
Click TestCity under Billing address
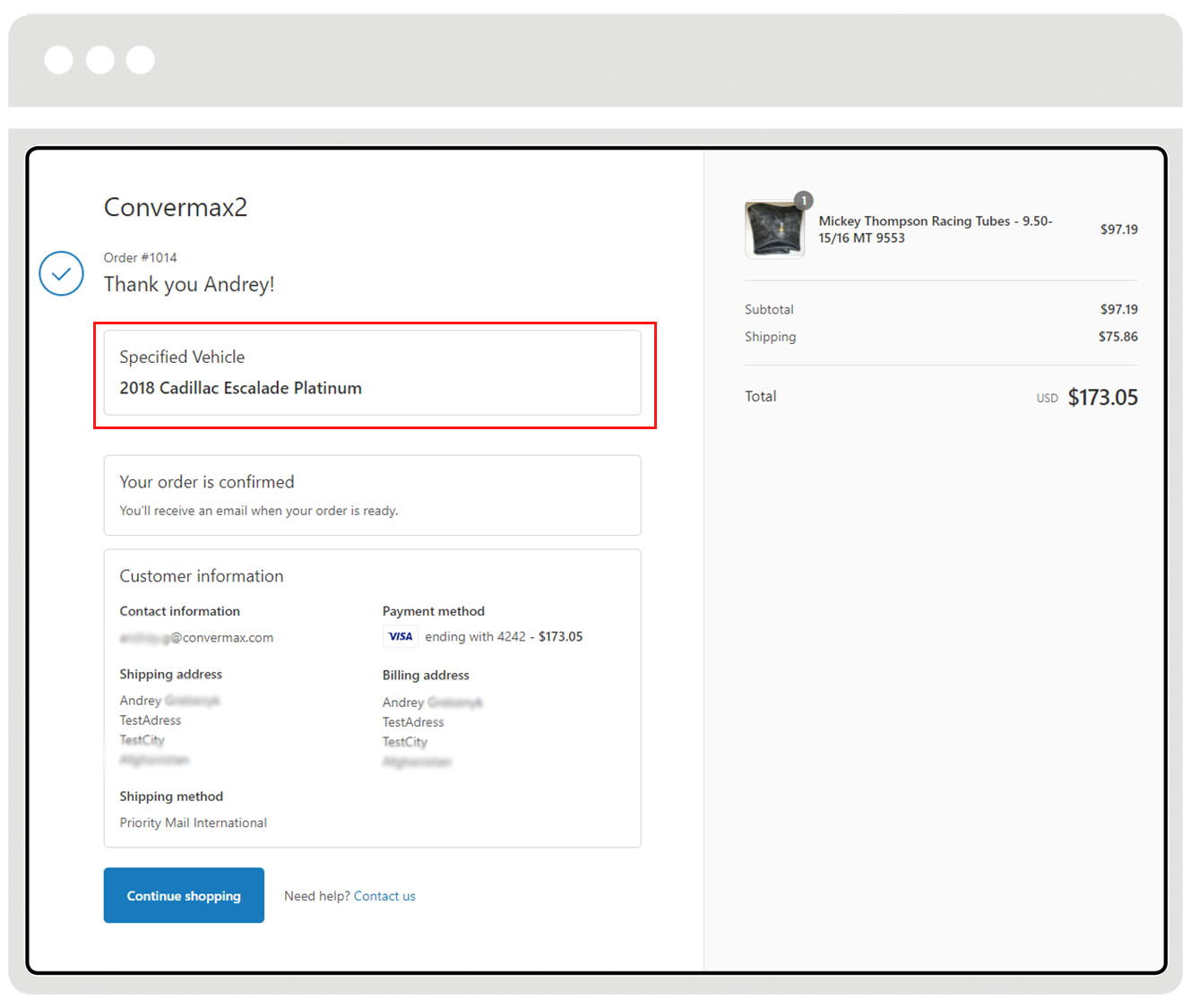pyautogui.click(x=405, y=742)
